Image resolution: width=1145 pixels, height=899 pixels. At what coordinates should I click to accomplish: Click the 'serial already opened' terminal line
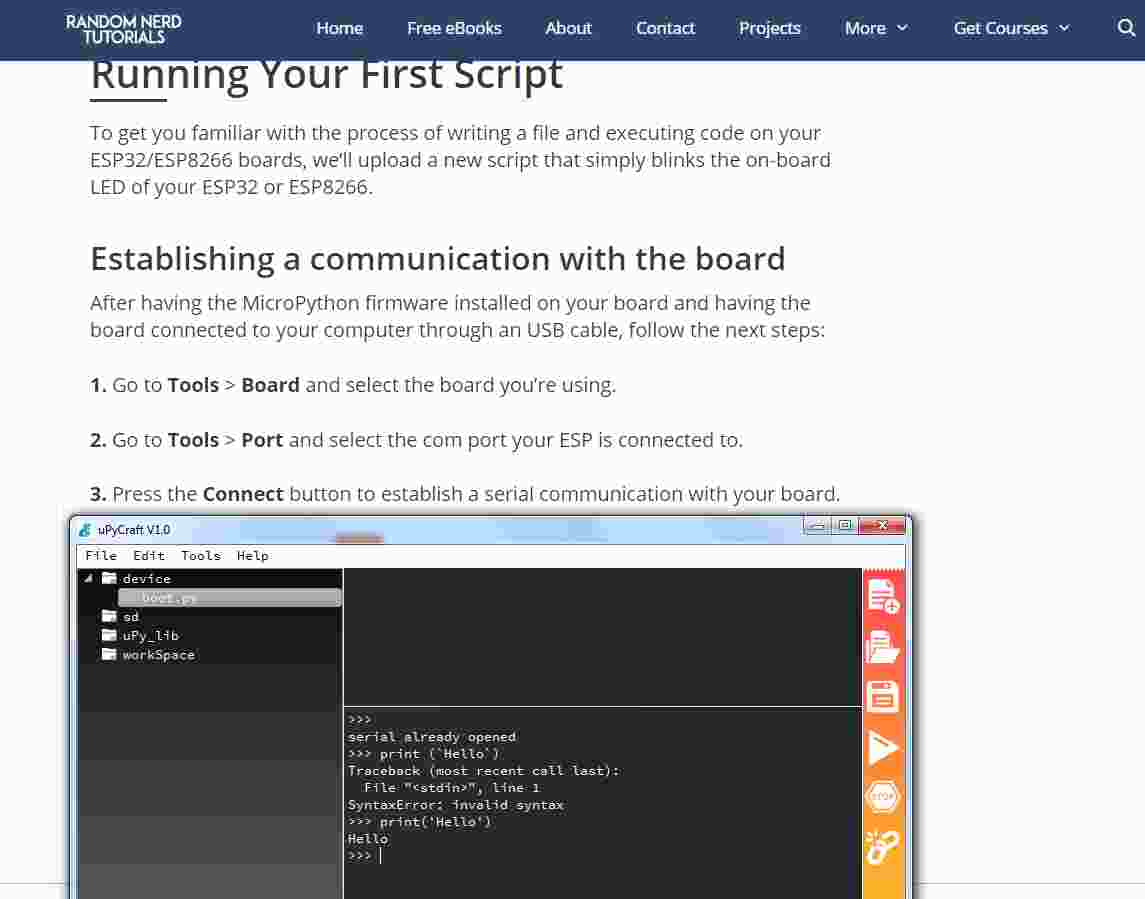432,737
